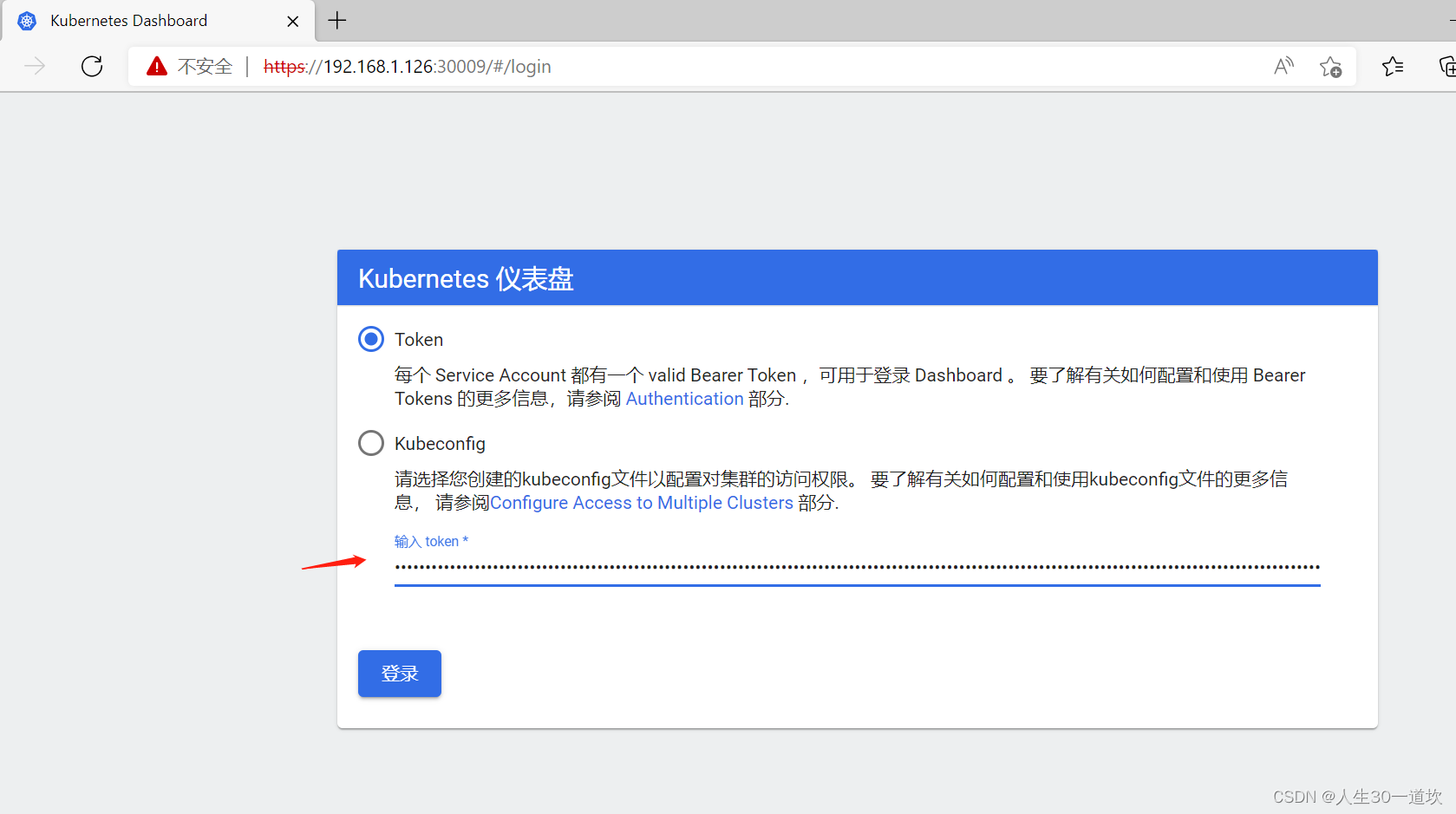Switch to the Kubernetes Dashboard tab
The height and width of the screenshot is (814, 1456).
pos(159,21)
